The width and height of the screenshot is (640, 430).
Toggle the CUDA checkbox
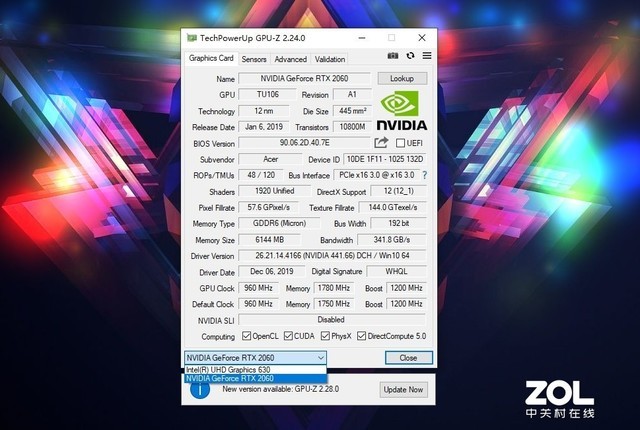click(x=288, y=336)
